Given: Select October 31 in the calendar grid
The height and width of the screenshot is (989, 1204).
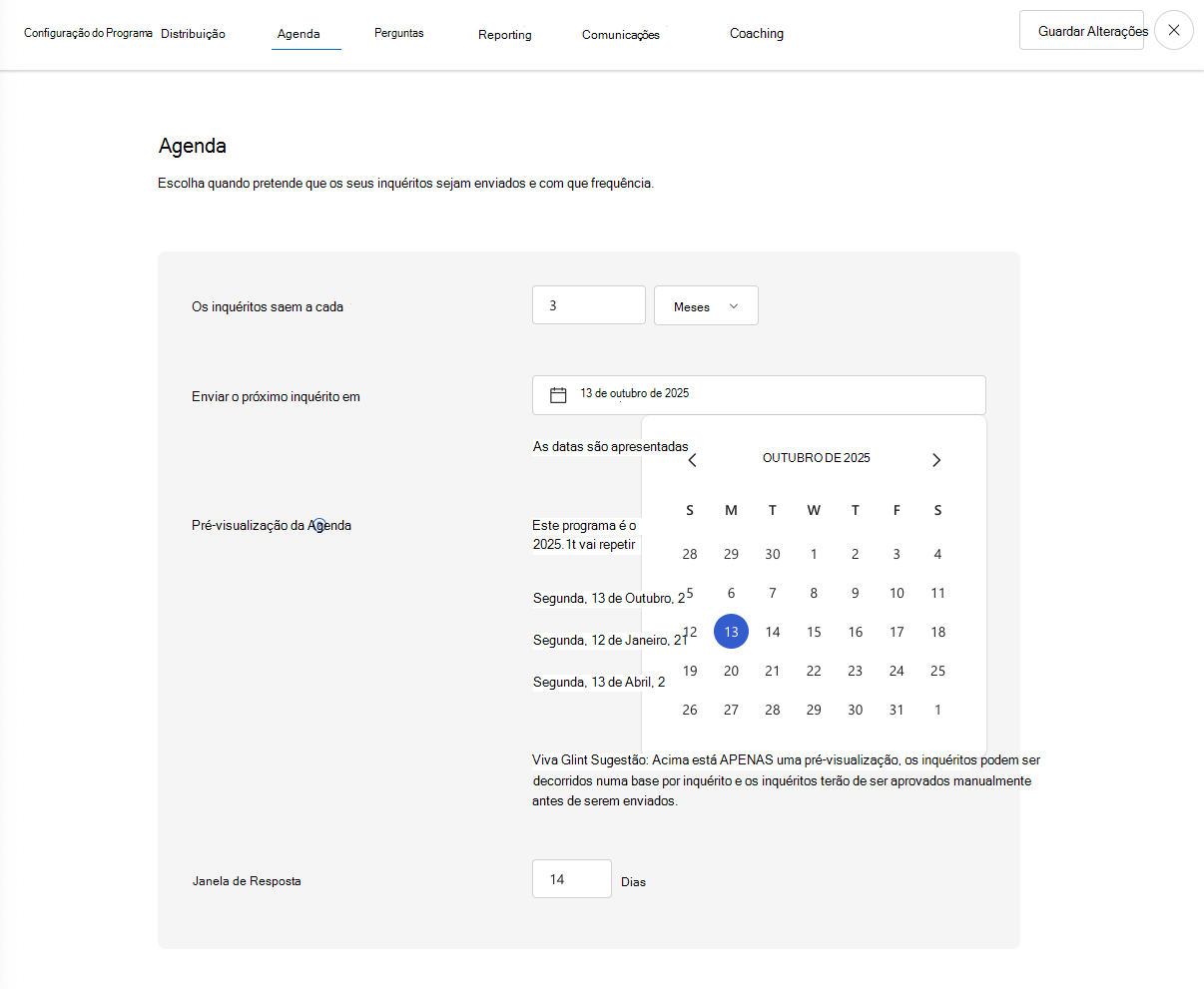Looking at the screenshot, I should (x=896, y=709).
